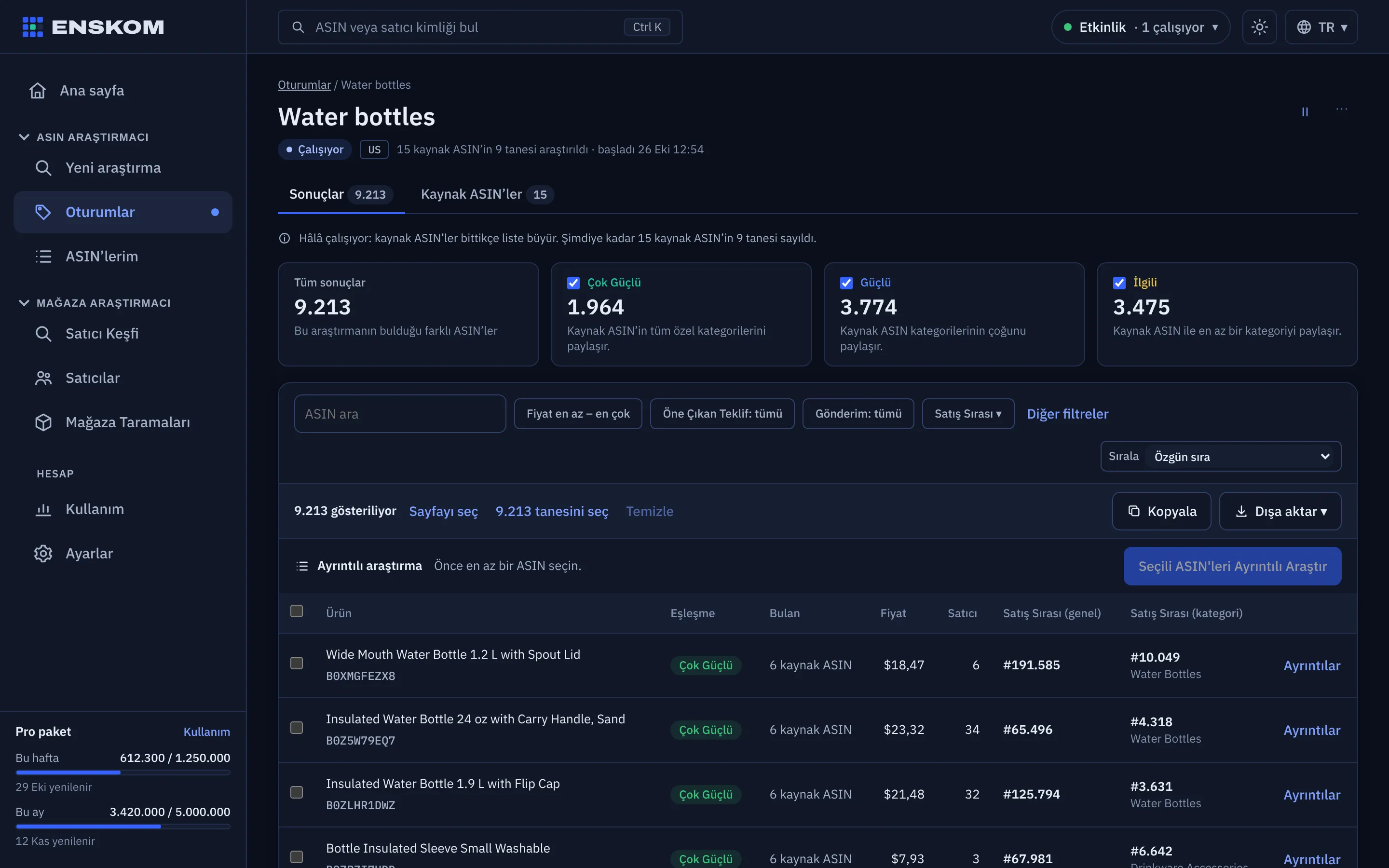Click the Satıcılar people icon
Viewport: 1389px width, 868px height.
(43, 379)
